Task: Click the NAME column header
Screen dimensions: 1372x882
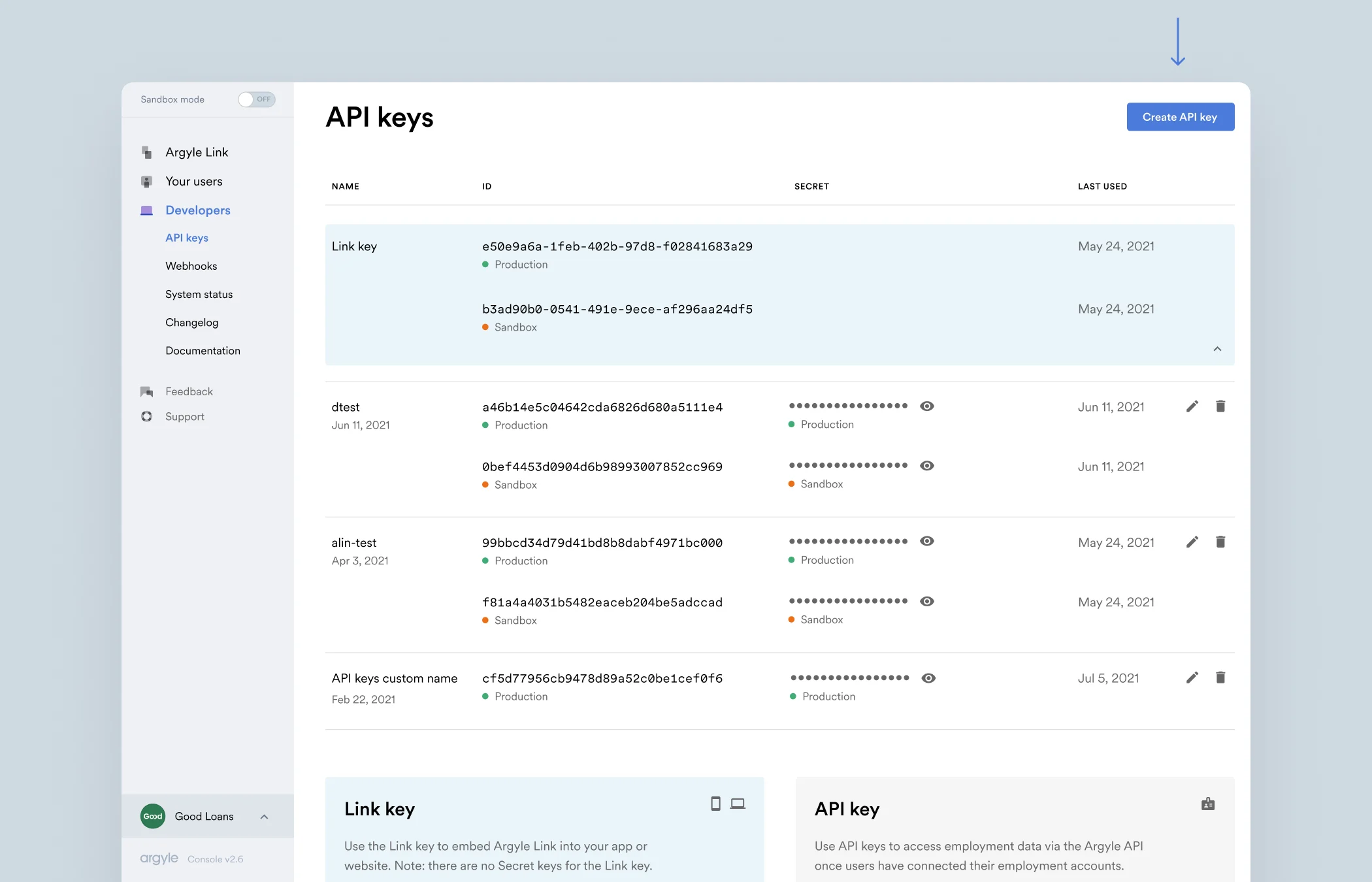Action: pyautogui.click(x=345, y=186)
